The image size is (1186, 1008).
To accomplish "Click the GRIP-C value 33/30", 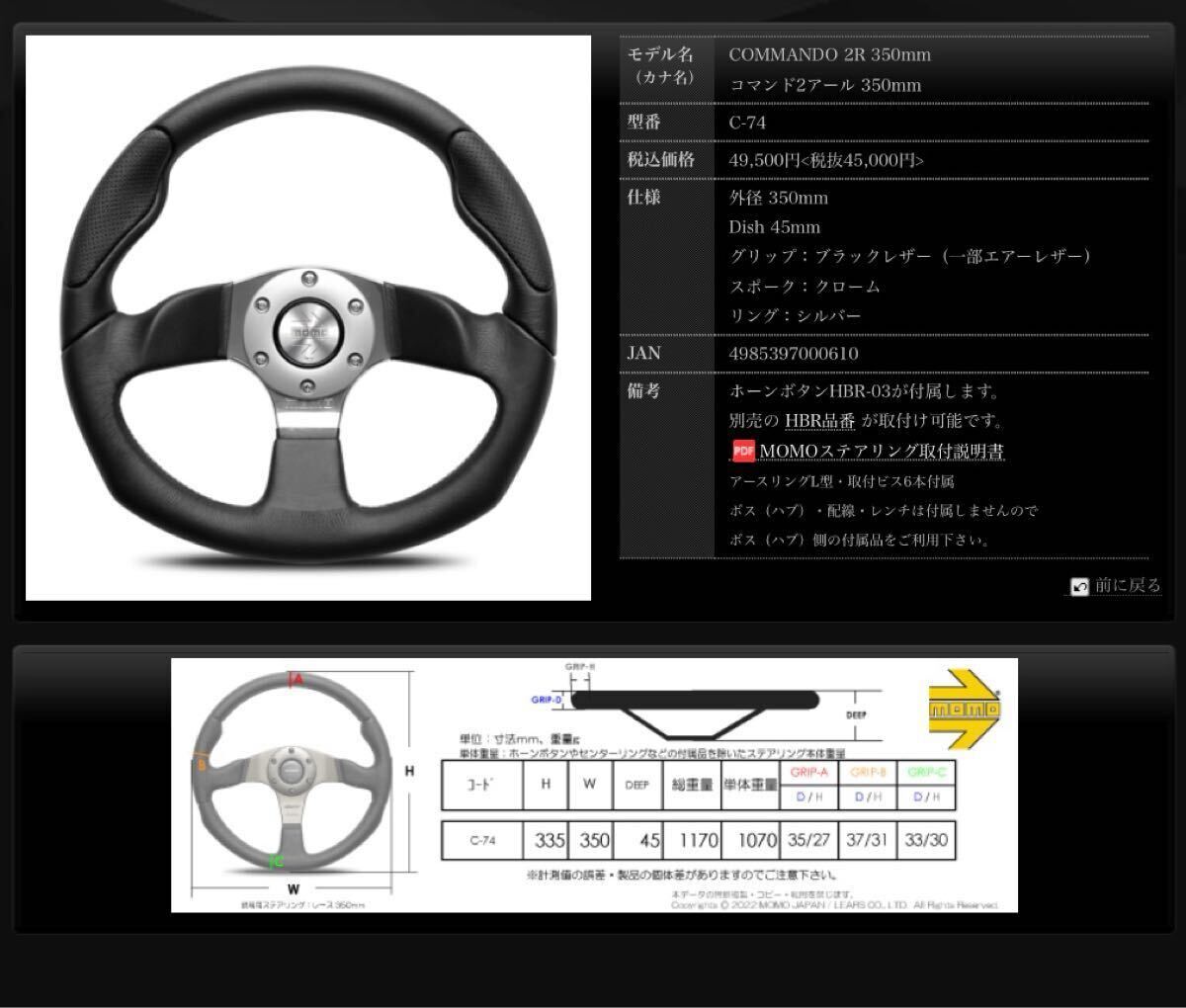I will [x=926, y=840].
